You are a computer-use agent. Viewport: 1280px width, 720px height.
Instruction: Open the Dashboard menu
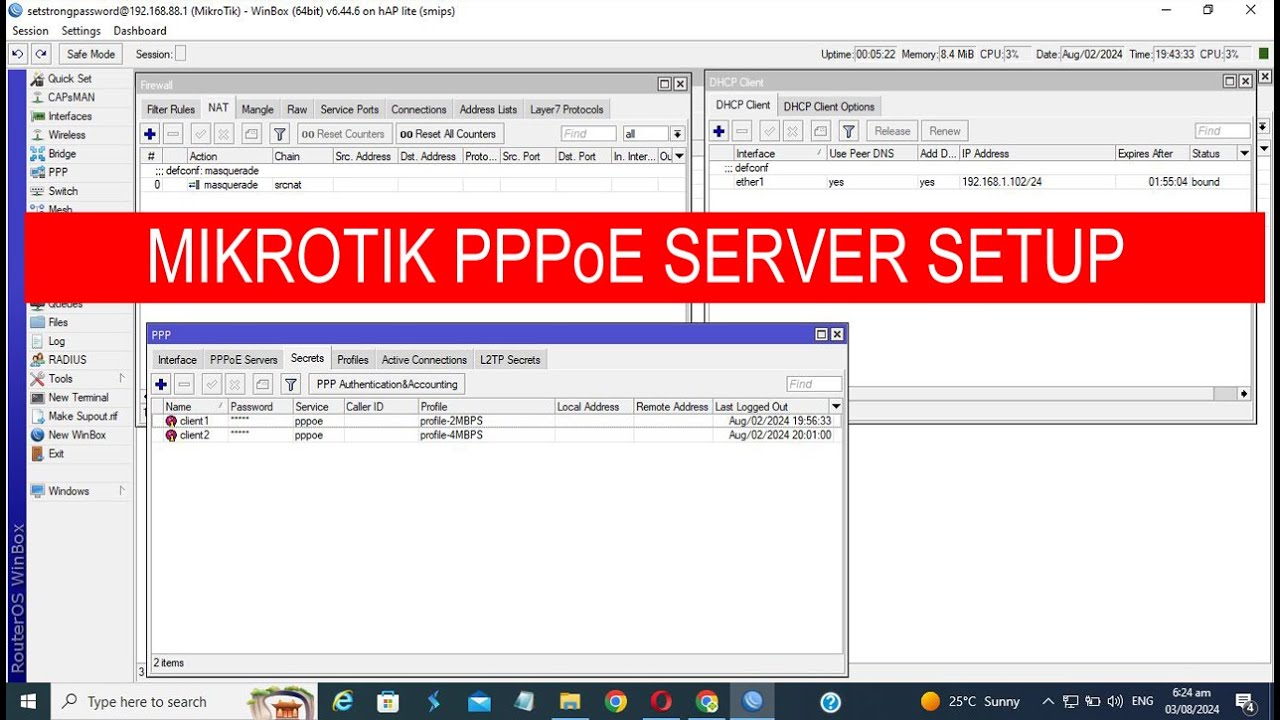pos(140,31)
